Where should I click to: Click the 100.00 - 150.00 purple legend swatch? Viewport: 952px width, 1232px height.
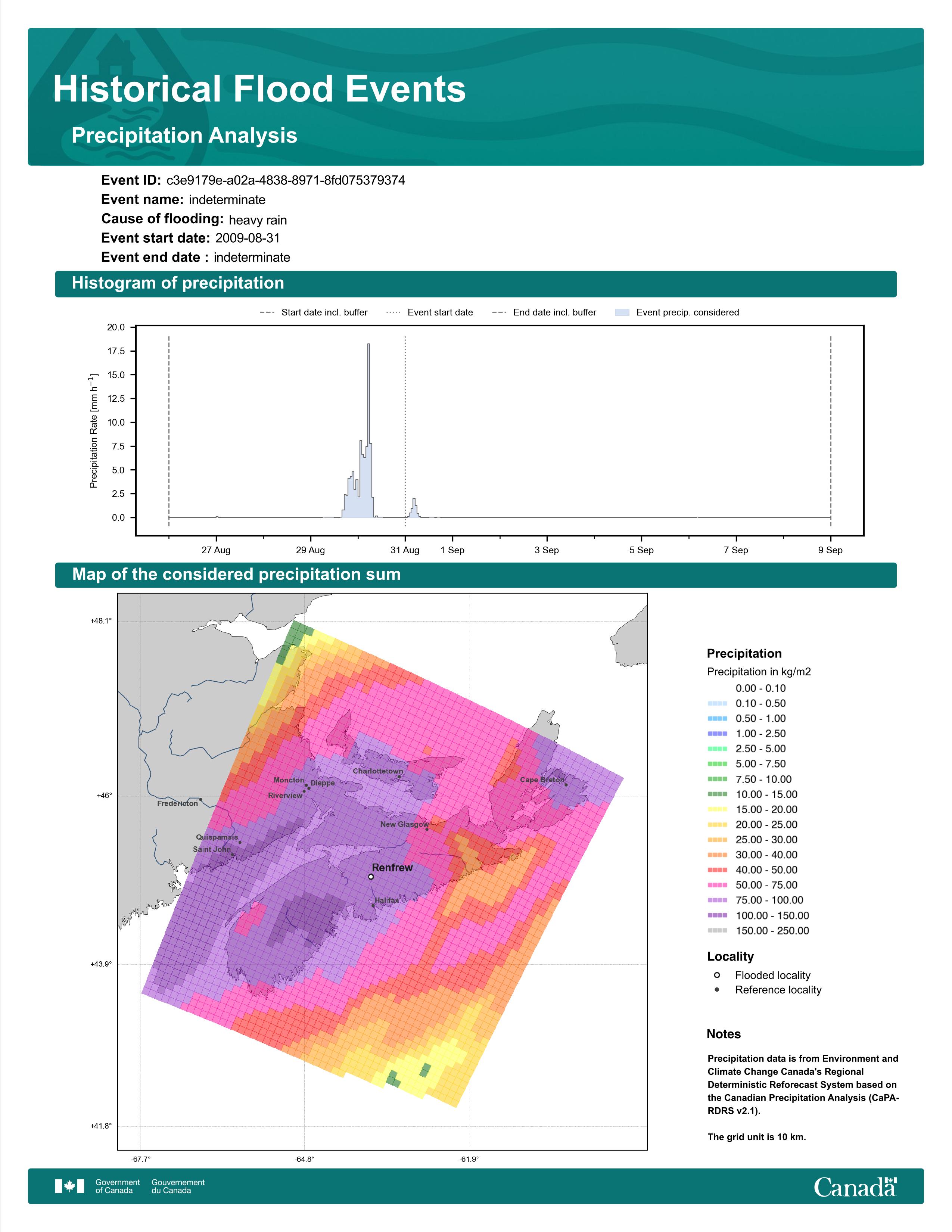pos(718,915)
